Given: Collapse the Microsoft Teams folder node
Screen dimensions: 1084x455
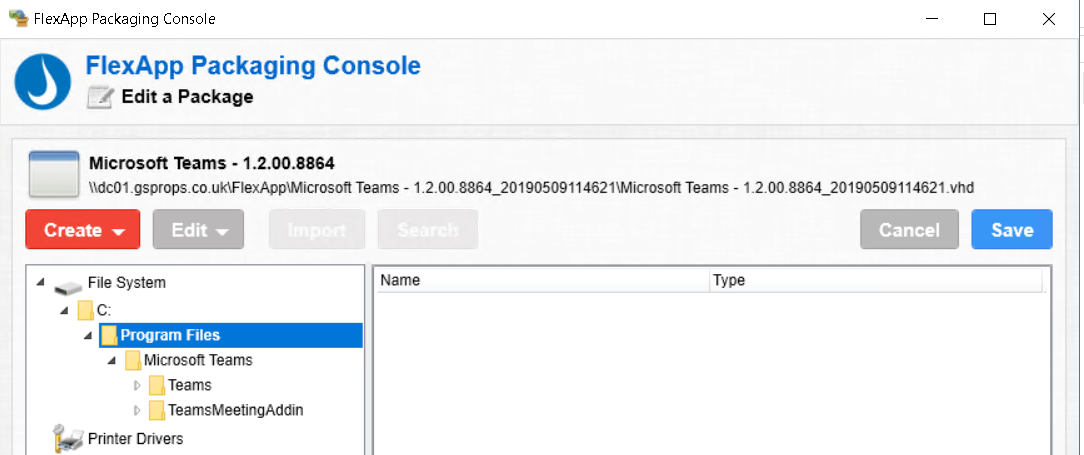Looking at the screenshot, I should point(114,360).
